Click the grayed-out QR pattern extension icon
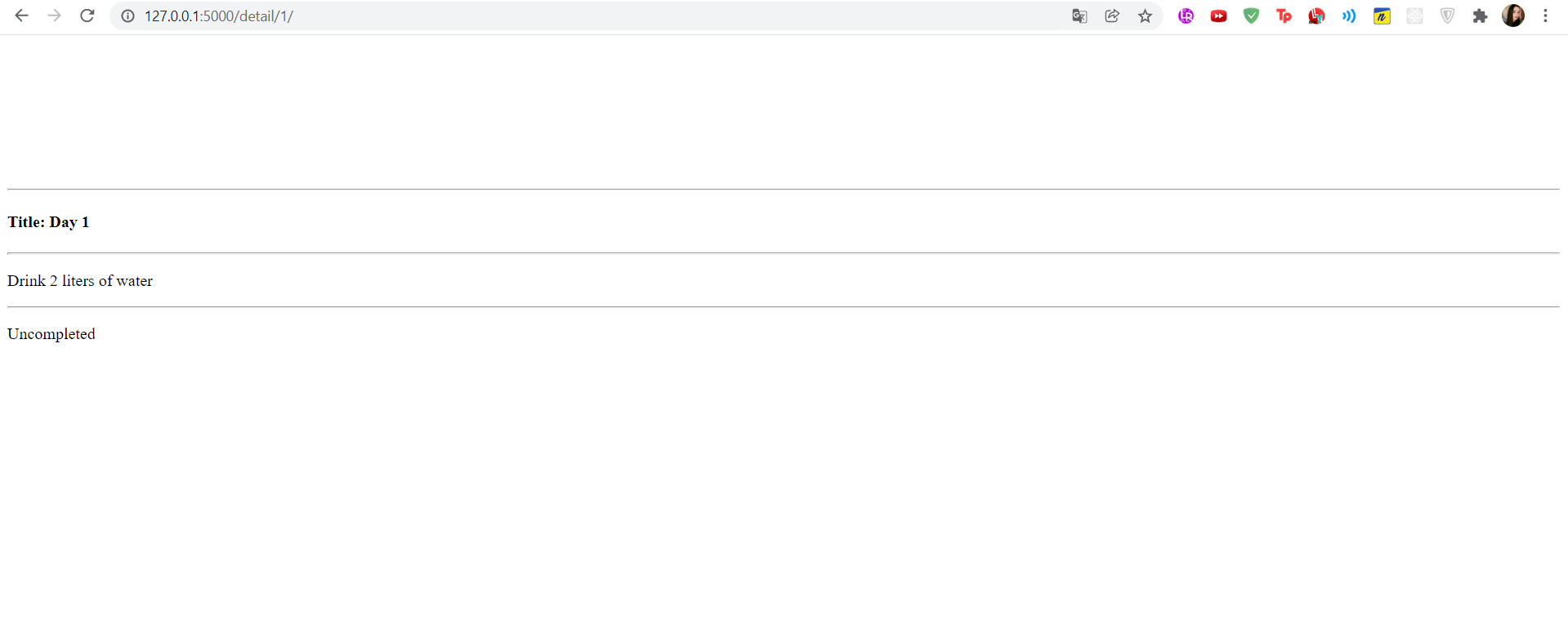 tap(1414, 16)
